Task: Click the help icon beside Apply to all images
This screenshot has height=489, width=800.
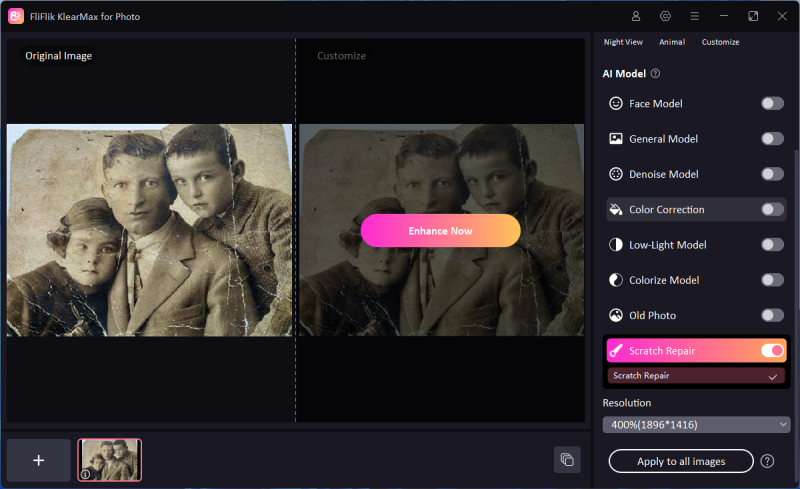Action: (x=767, y=461)
